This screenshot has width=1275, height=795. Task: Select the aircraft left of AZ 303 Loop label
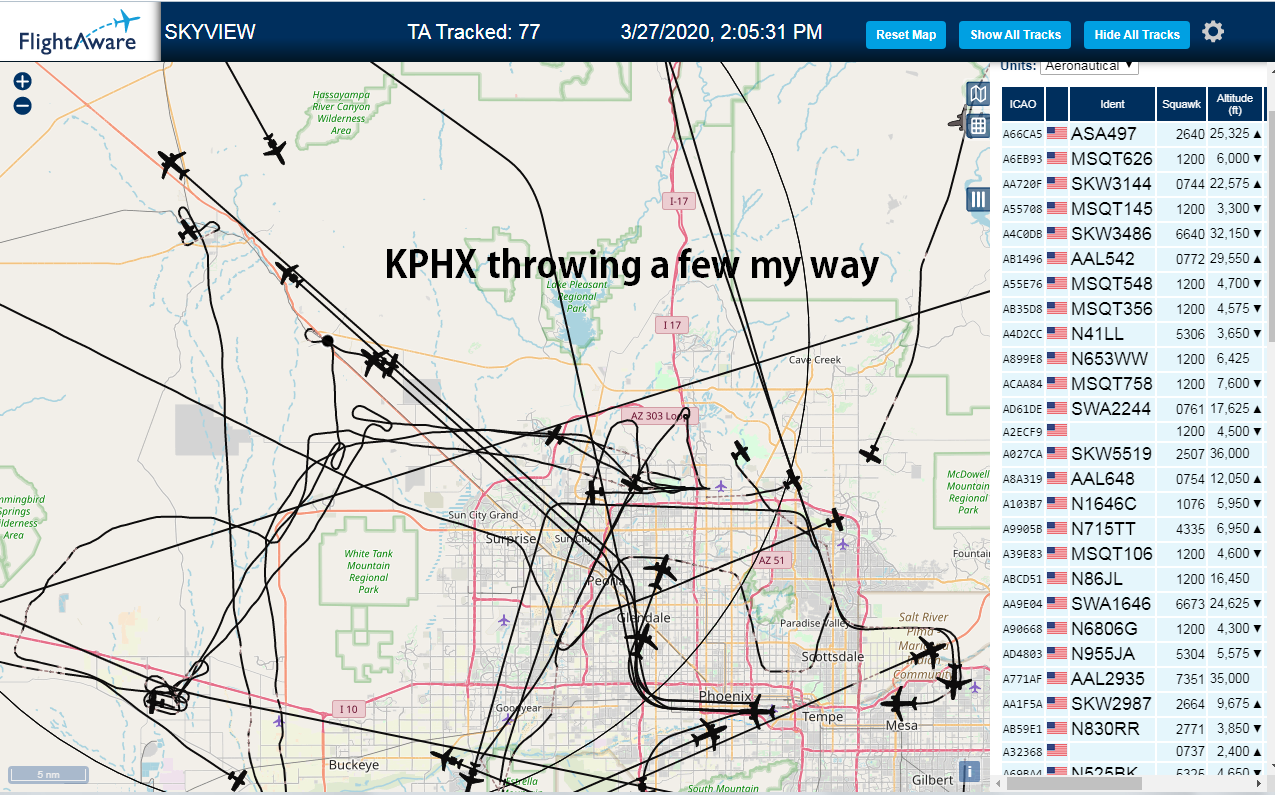[555, 435]
